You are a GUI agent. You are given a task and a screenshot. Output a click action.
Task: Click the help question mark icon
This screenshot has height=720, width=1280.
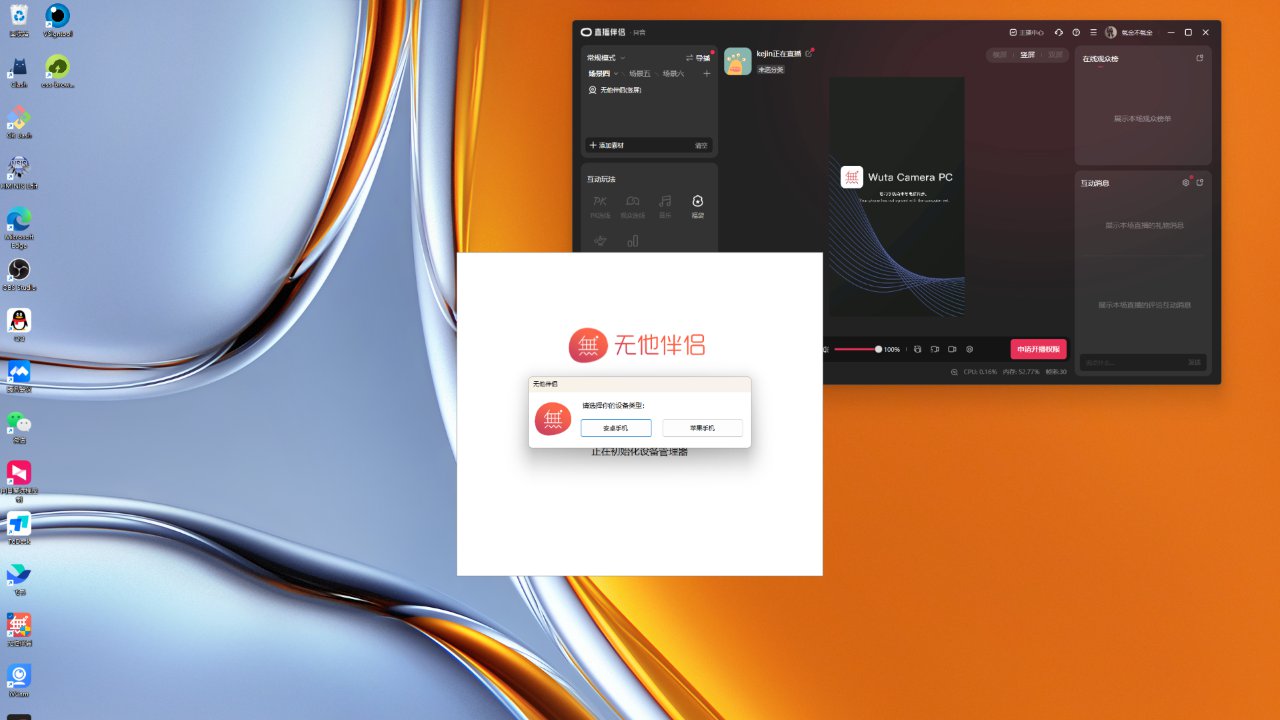click(1076, 32)
